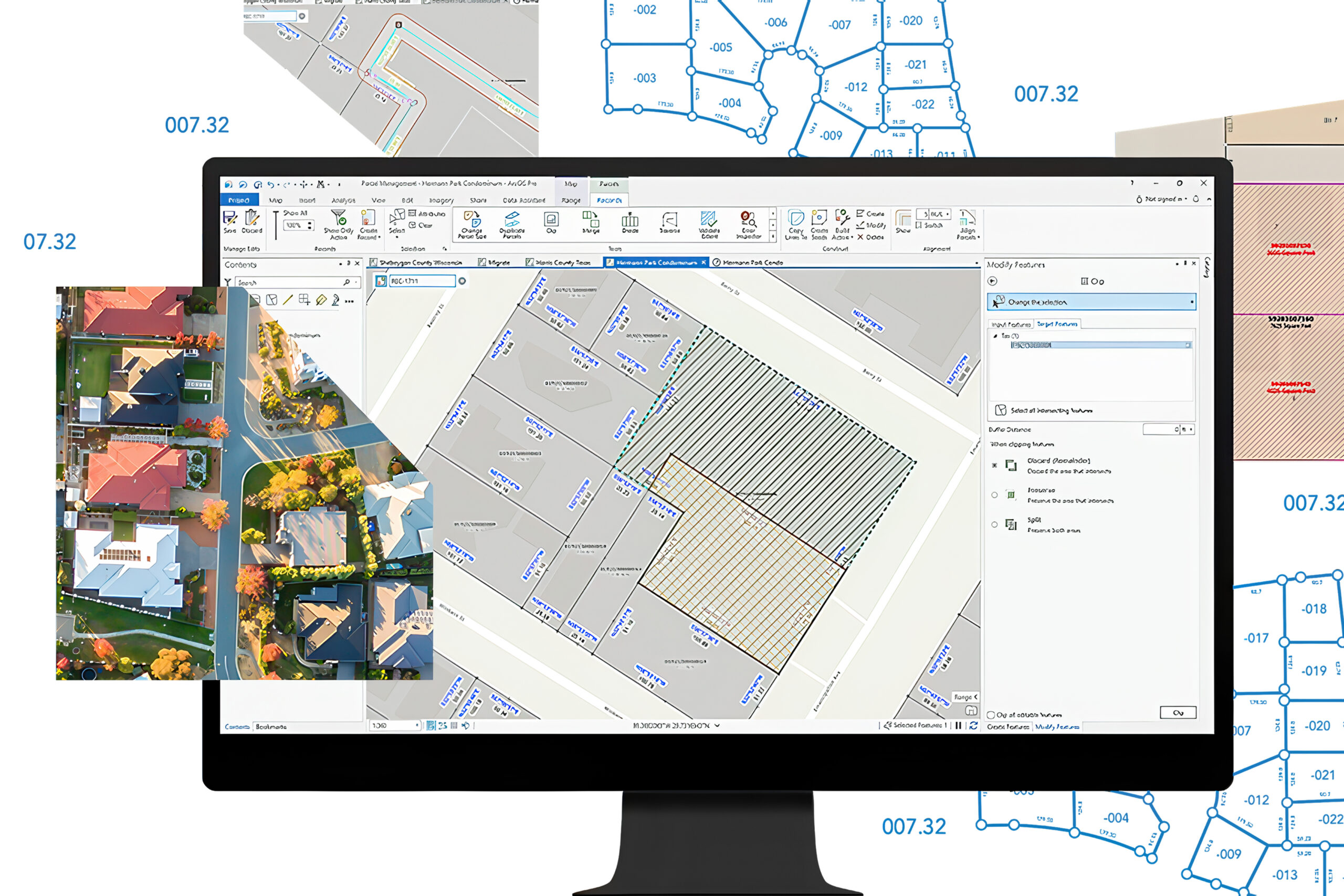
Task: Switch to the Input Features tab
Action: [x=1011, y=324]
